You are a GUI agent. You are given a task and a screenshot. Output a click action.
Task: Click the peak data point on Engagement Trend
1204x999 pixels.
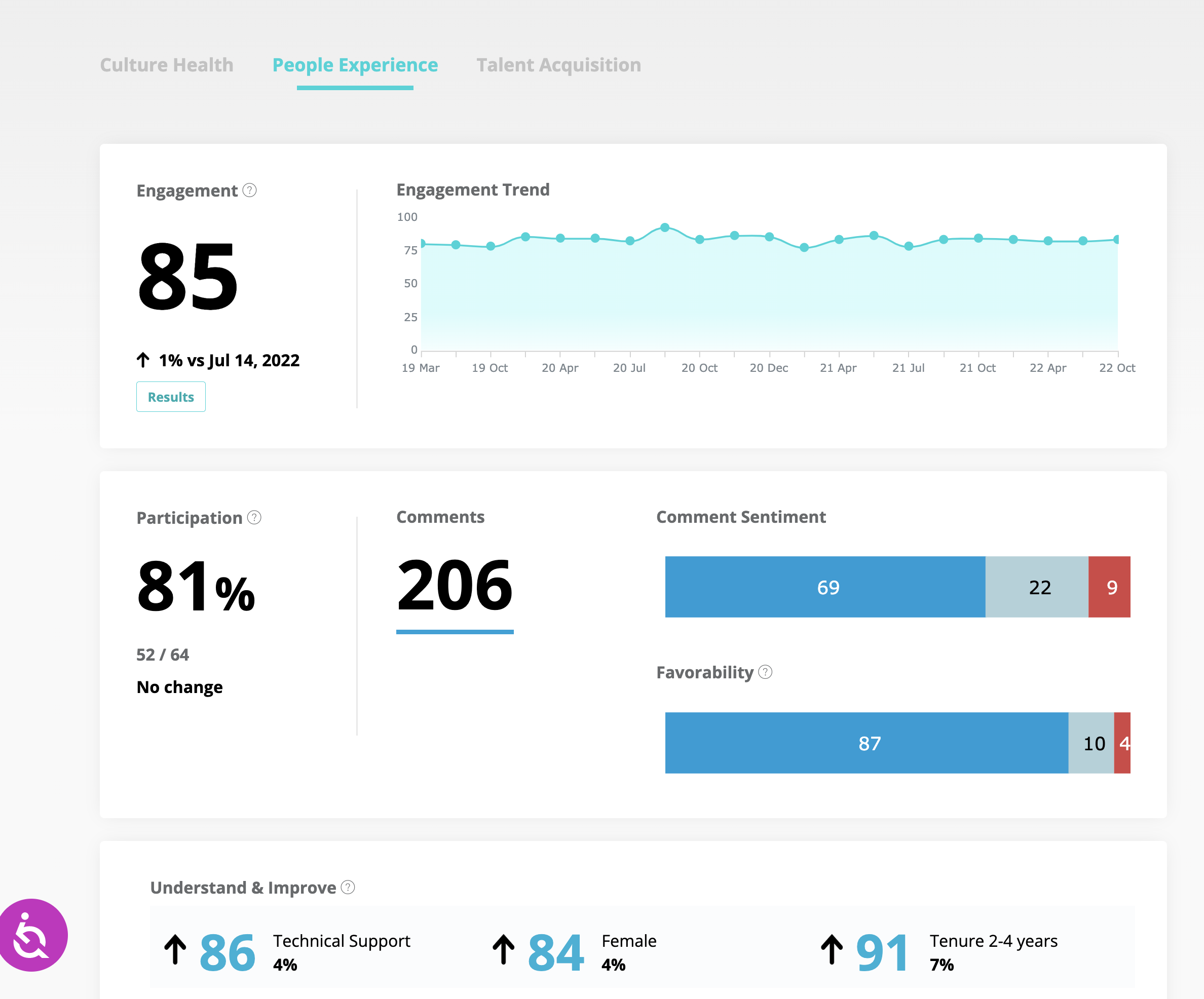(664, 227)
